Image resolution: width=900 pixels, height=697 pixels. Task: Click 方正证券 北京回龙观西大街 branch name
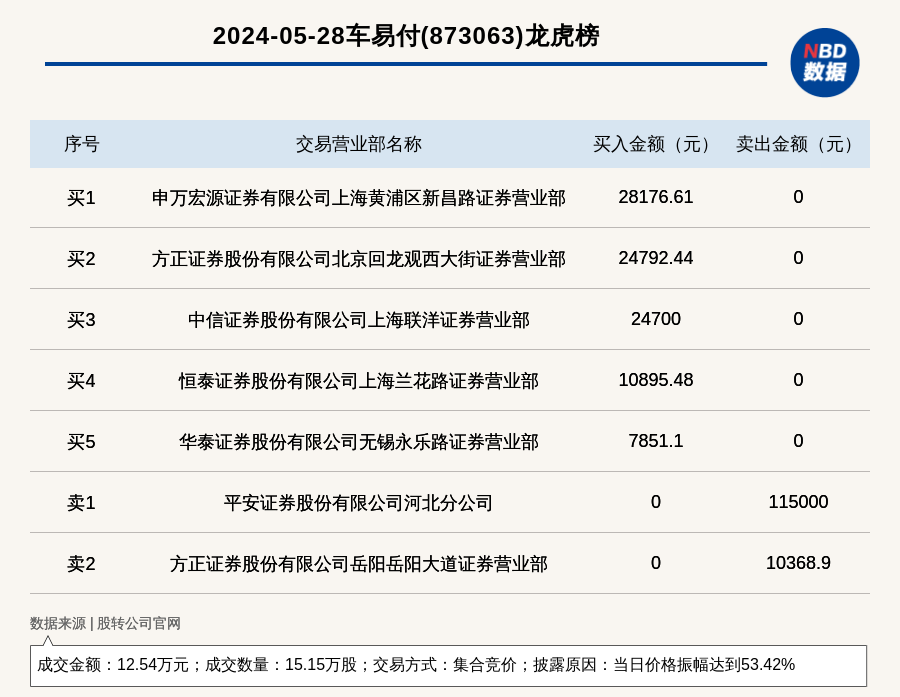359,259
